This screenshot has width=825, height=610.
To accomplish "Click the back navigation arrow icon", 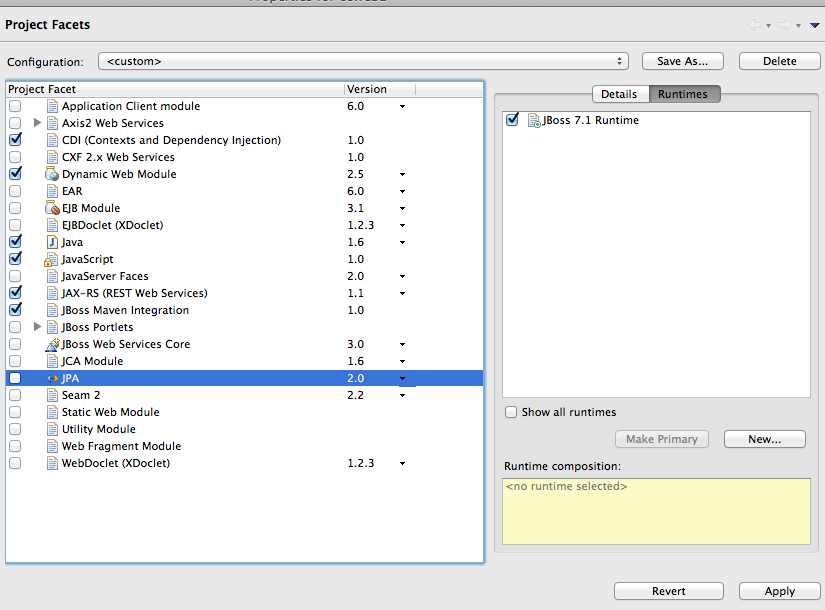I will pyautogui.click(x=755, y=25).
